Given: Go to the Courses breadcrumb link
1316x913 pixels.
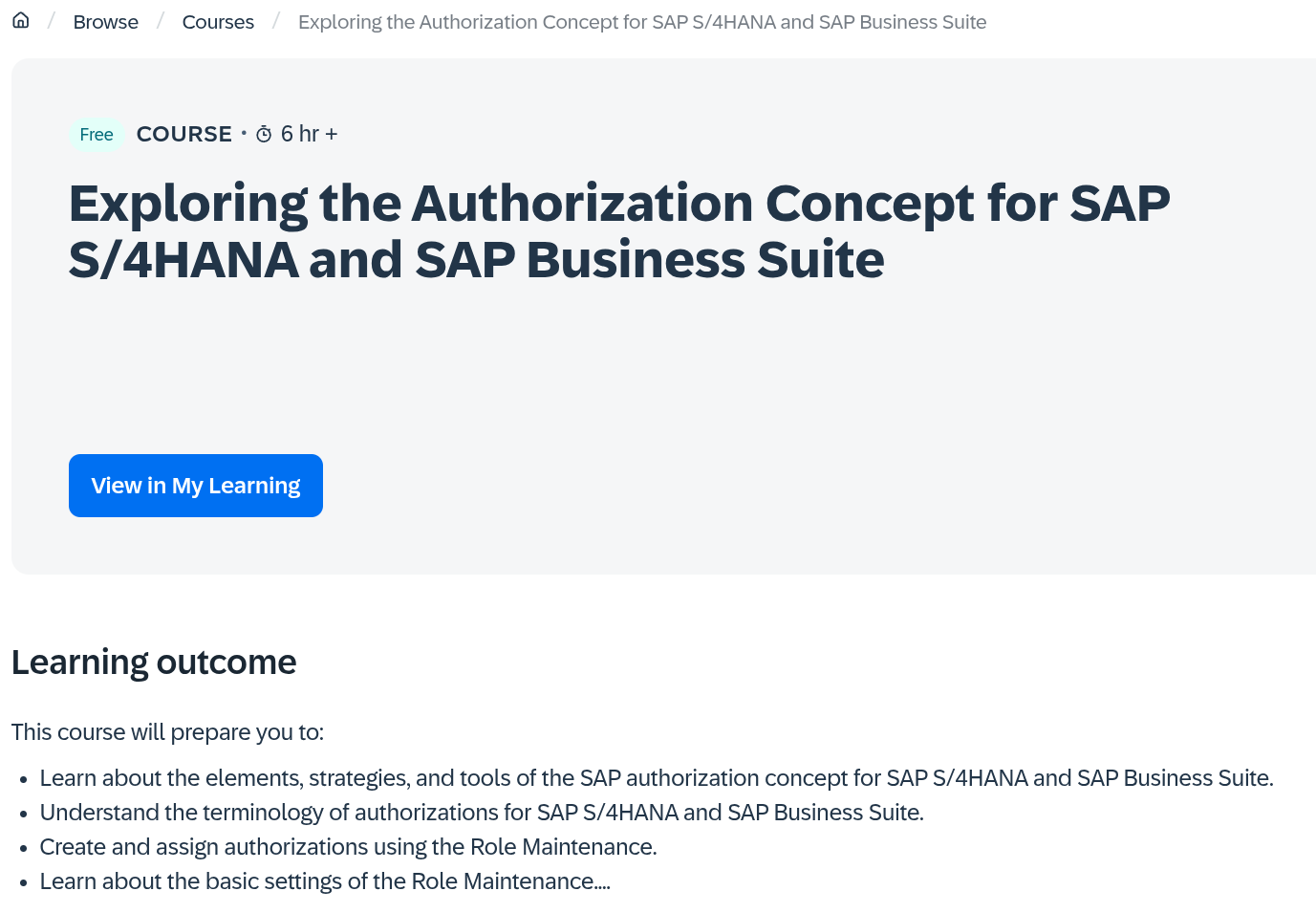Looking at the screenshot, I should 218,22.
